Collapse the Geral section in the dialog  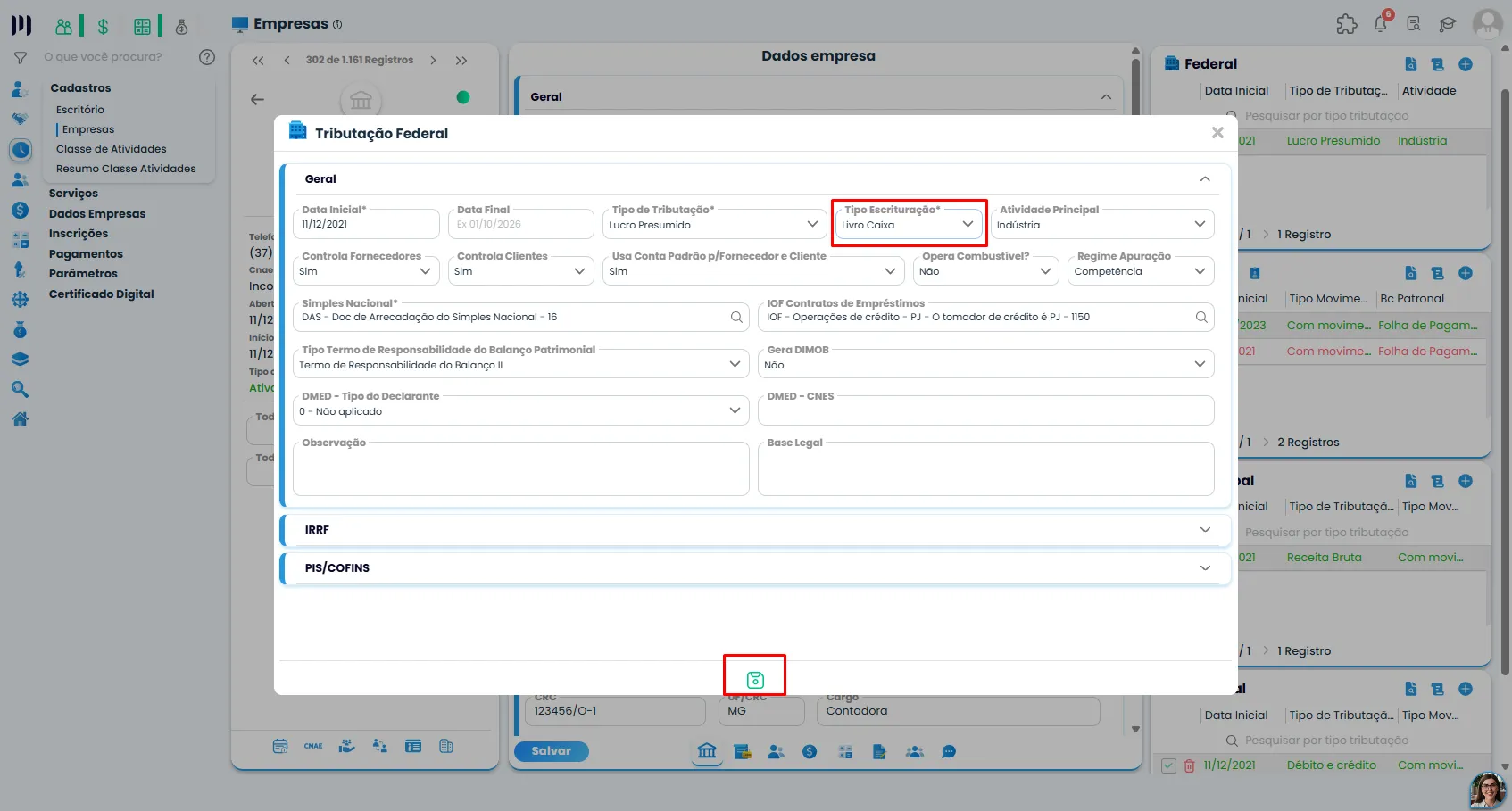coord(1205,179)
